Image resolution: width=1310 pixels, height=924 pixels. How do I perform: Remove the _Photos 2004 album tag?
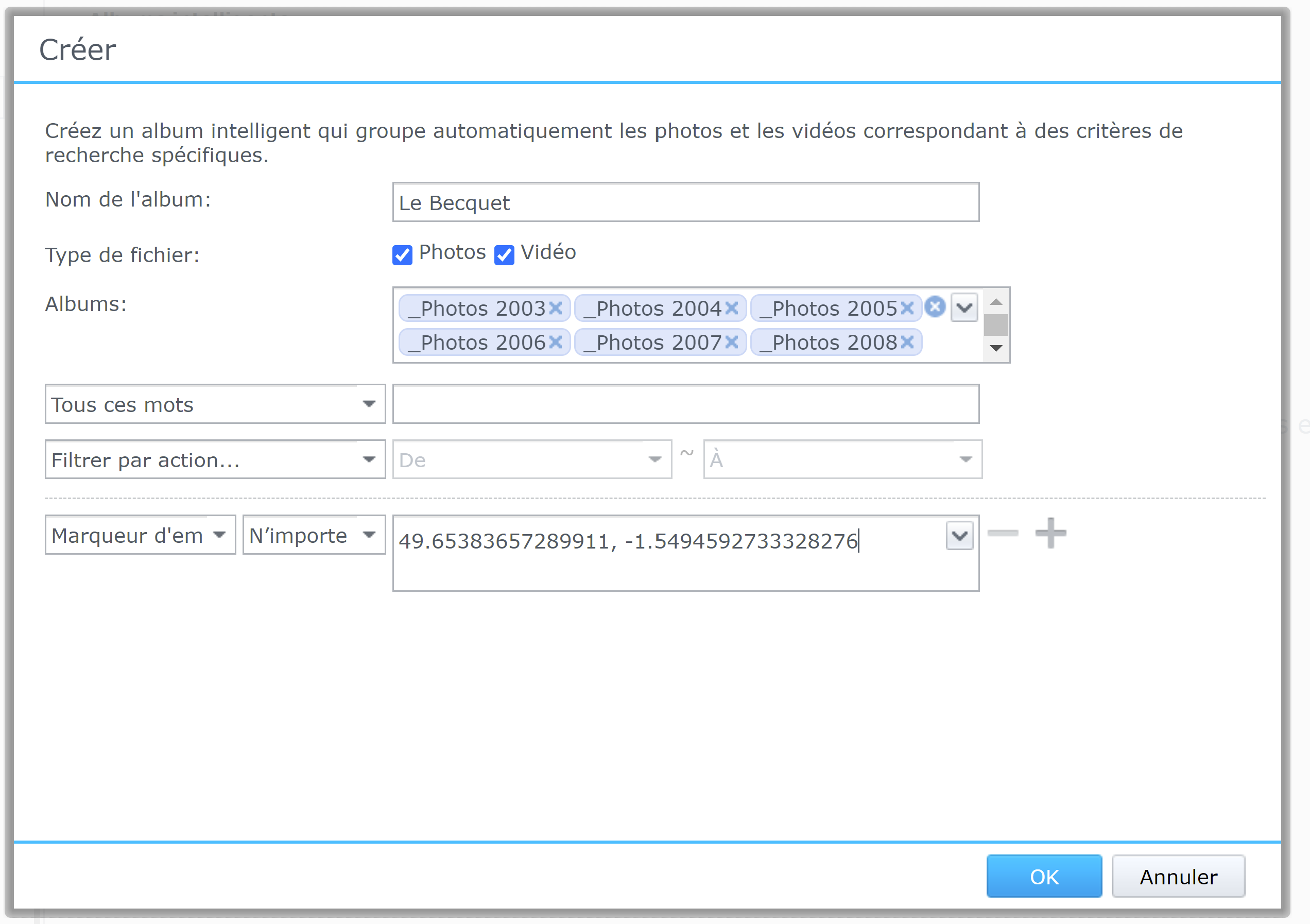[x=731, y=309]
